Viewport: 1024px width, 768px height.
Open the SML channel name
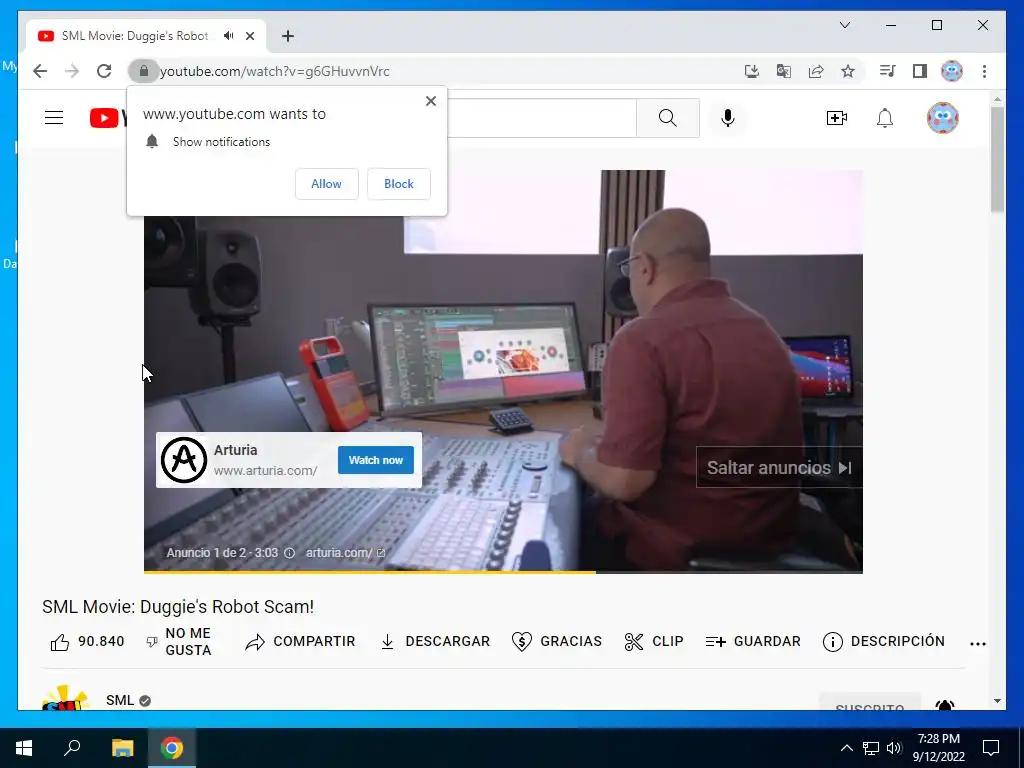click(x=120, y=700)
